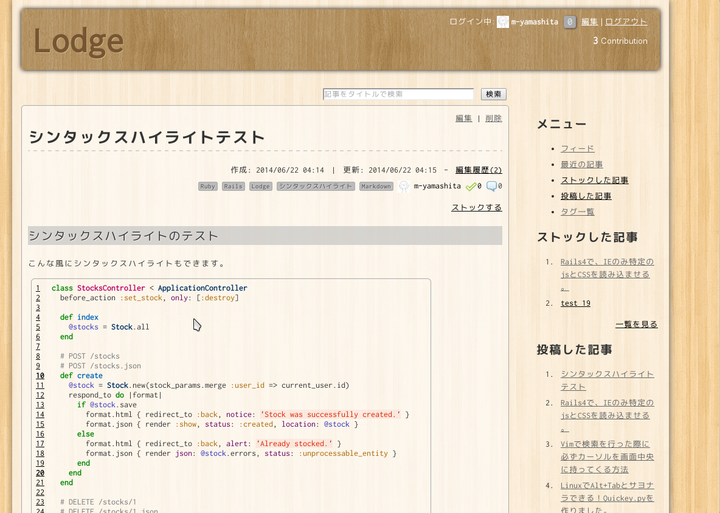Select the シンタックスハイライト tag

coord(315,186)
